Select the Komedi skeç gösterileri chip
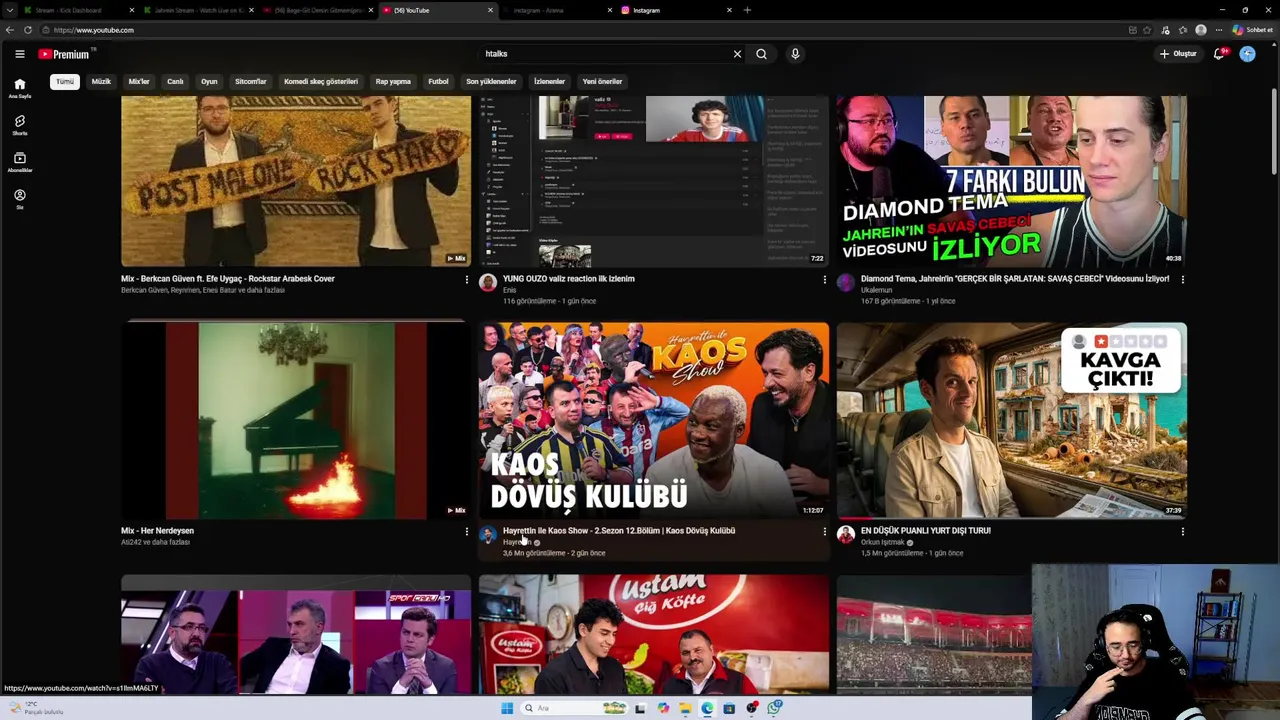The height and width of the screenshot is (720, 1280). coord(321,81)
